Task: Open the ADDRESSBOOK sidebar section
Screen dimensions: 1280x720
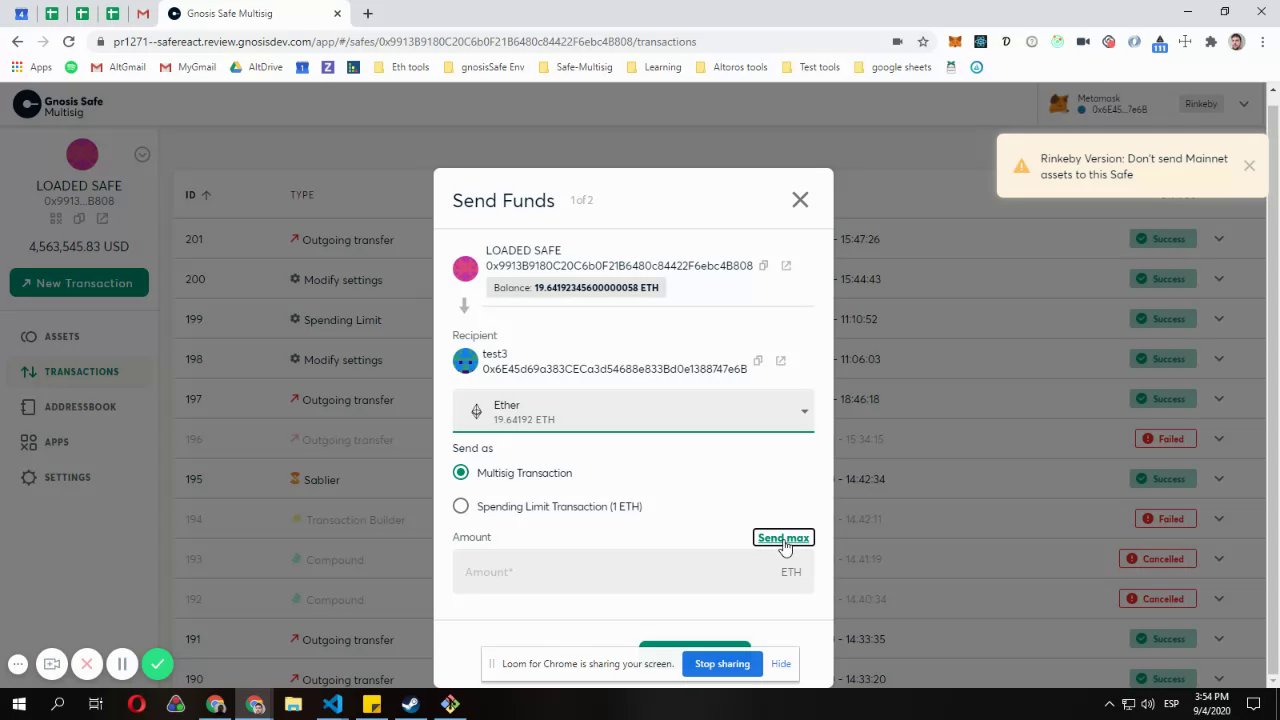Action: tap(80, 407)
